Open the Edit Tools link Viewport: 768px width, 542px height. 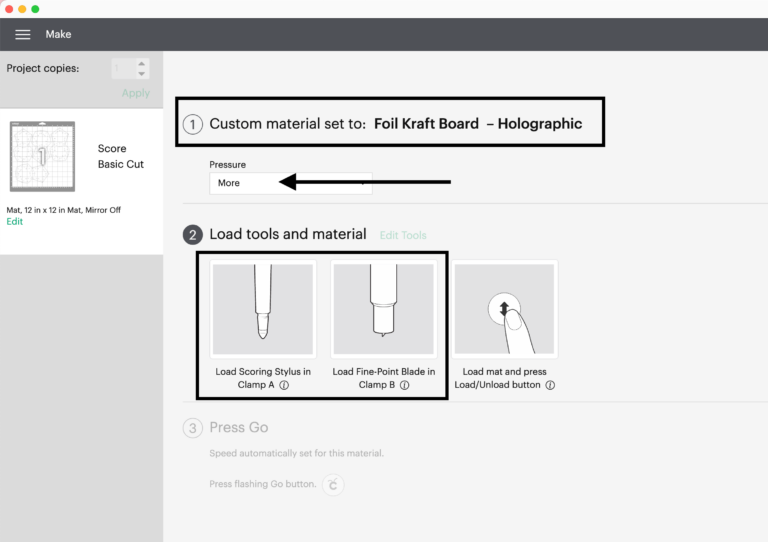[402, 235]
